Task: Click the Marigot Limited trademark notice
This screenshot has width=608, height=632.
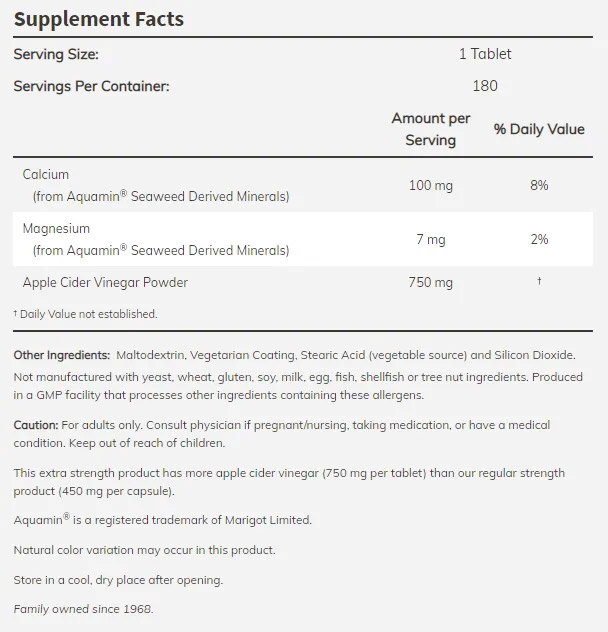Action: 163,520
